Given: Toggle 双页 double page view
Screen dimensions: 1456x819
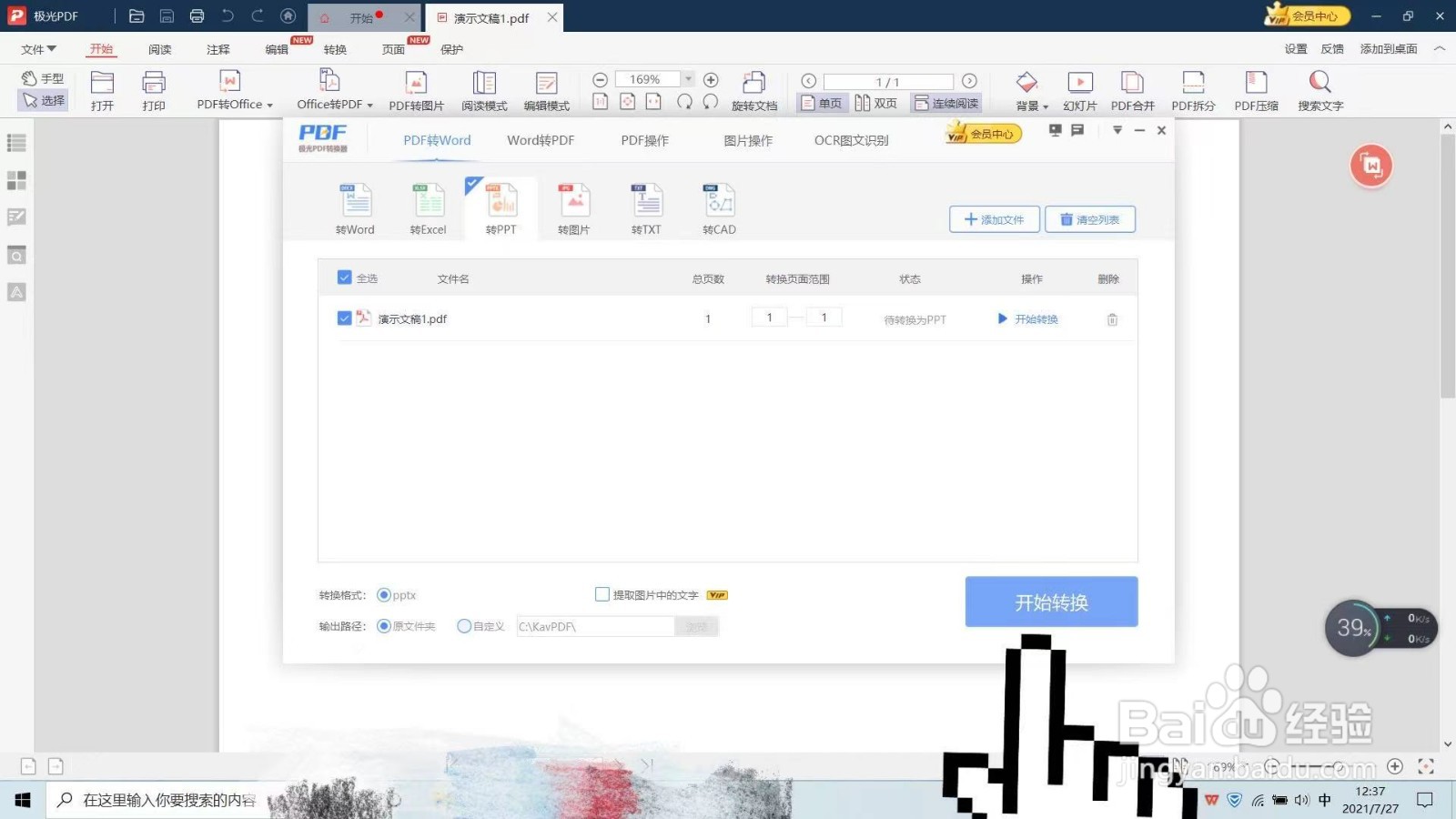Looking at the screenshot, I should click(876, 104).
